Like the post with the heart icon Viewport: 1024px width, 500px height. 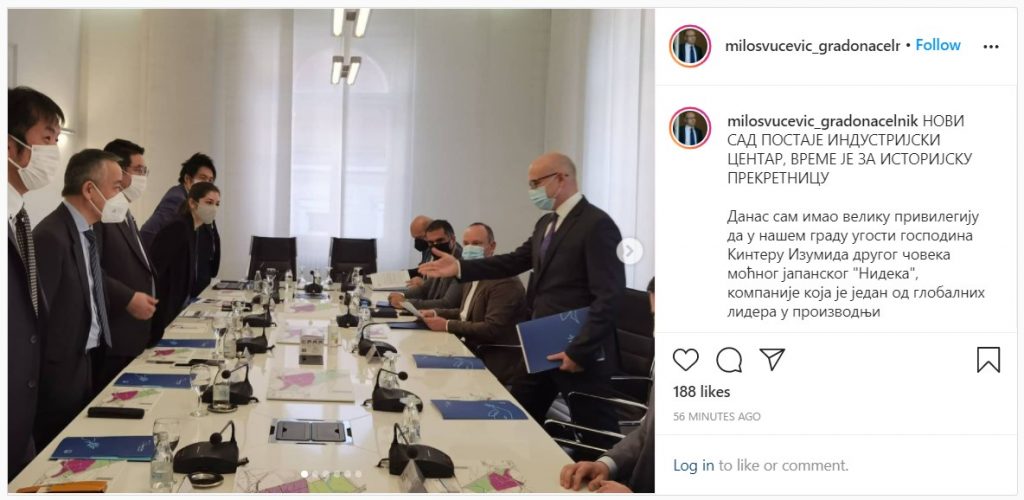[686, 360]
